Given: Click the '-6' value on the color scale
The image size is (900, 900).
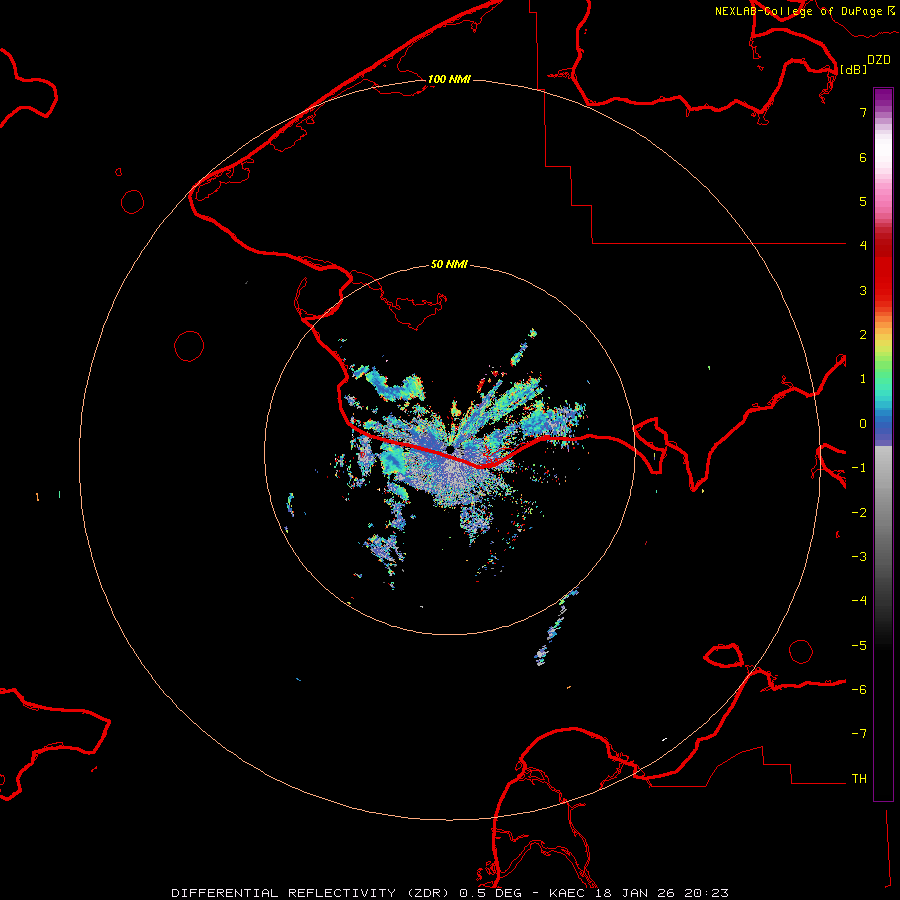Looking at the screenshot, I should [x=859, y=690].
